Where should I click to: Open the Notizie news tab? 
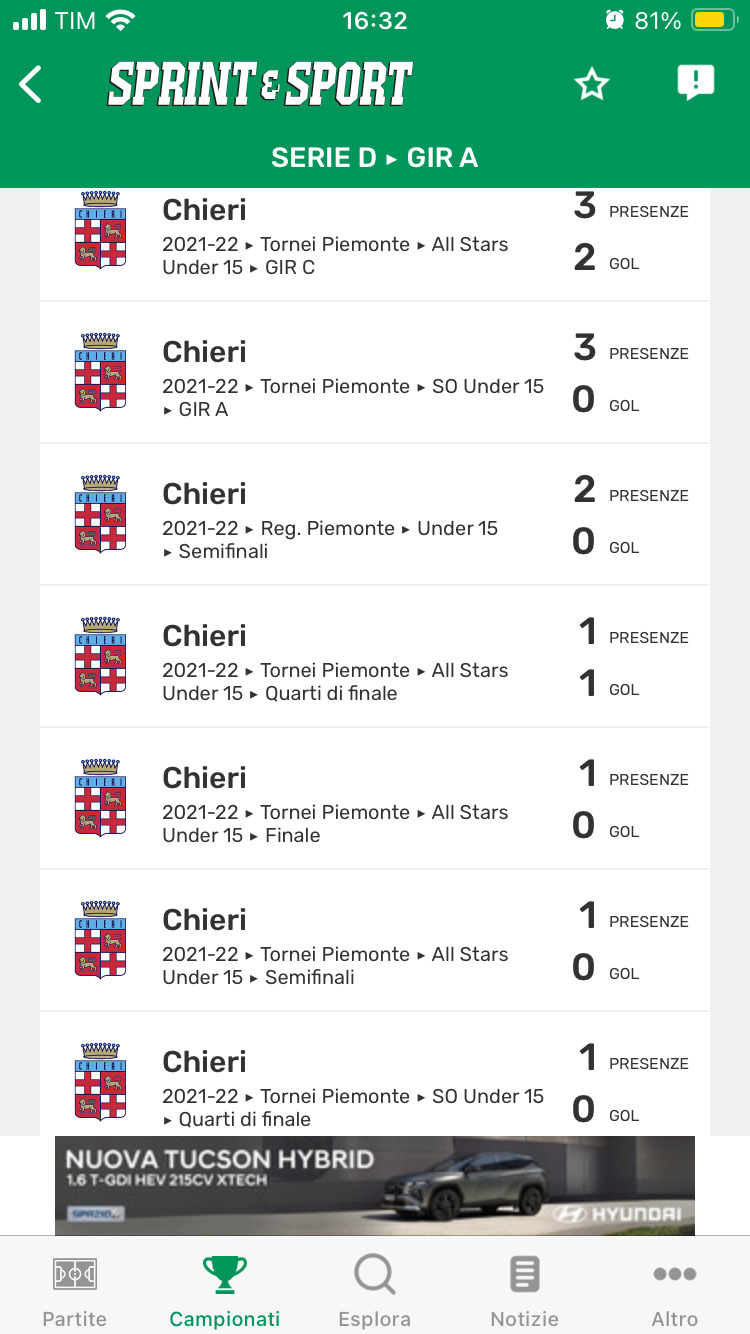coord(524,1291)
